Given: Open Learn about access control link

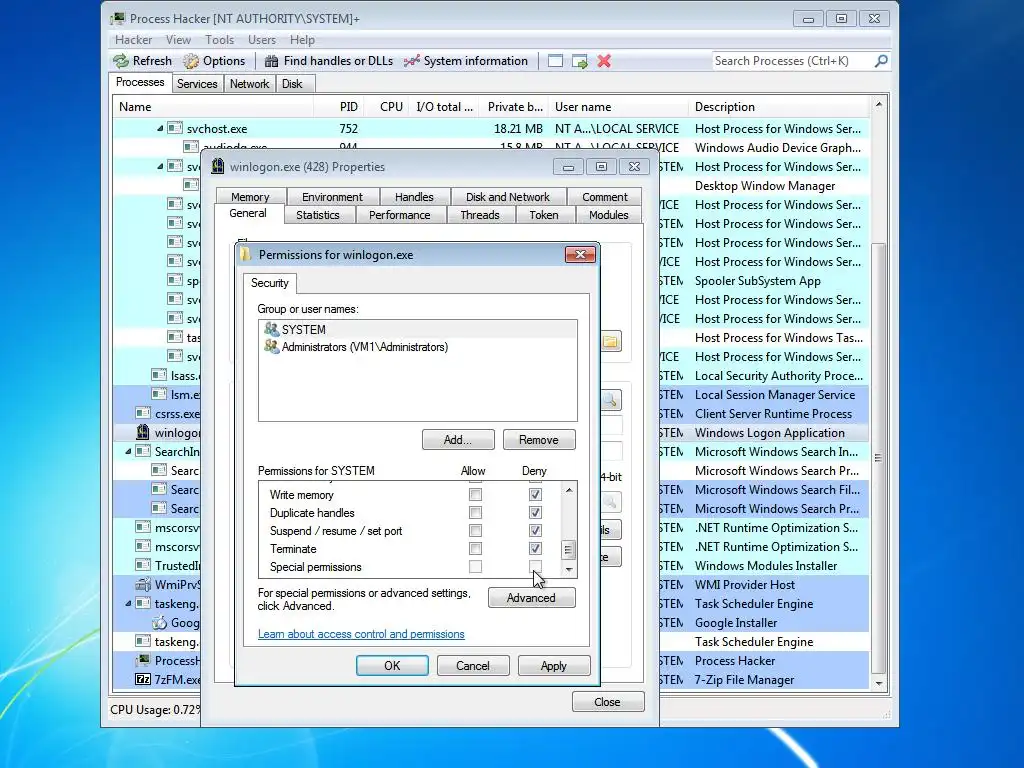Looking at the screenshot, I should (x=361, y=634).
